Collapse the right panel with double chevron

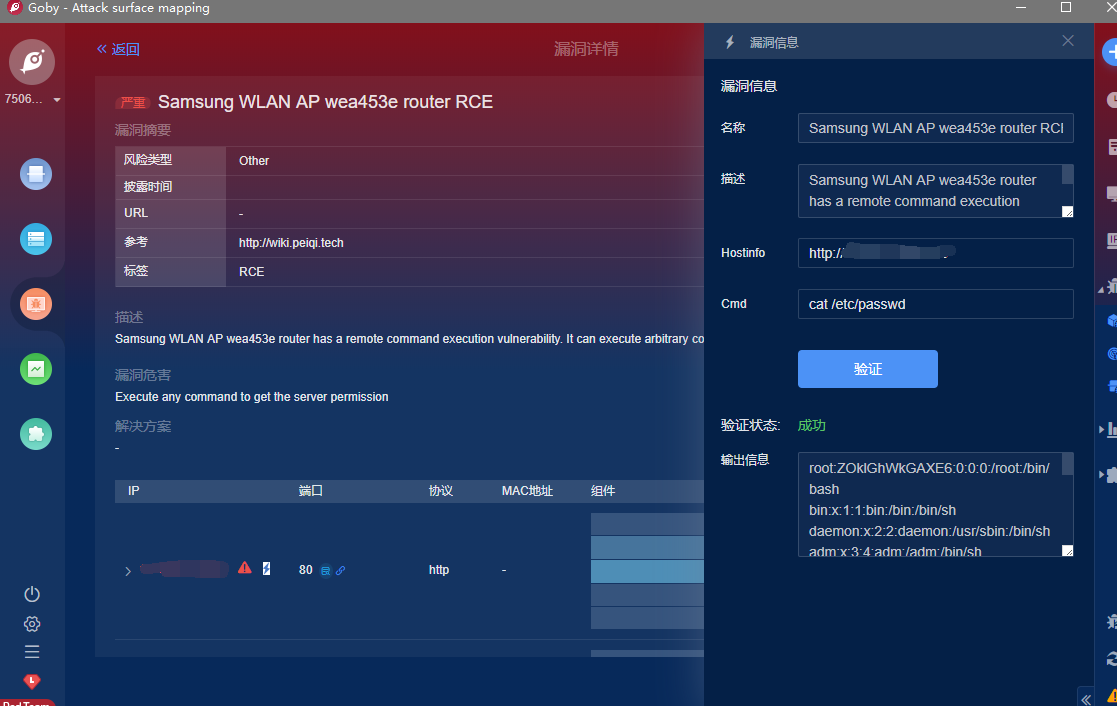click(1086, 697)
